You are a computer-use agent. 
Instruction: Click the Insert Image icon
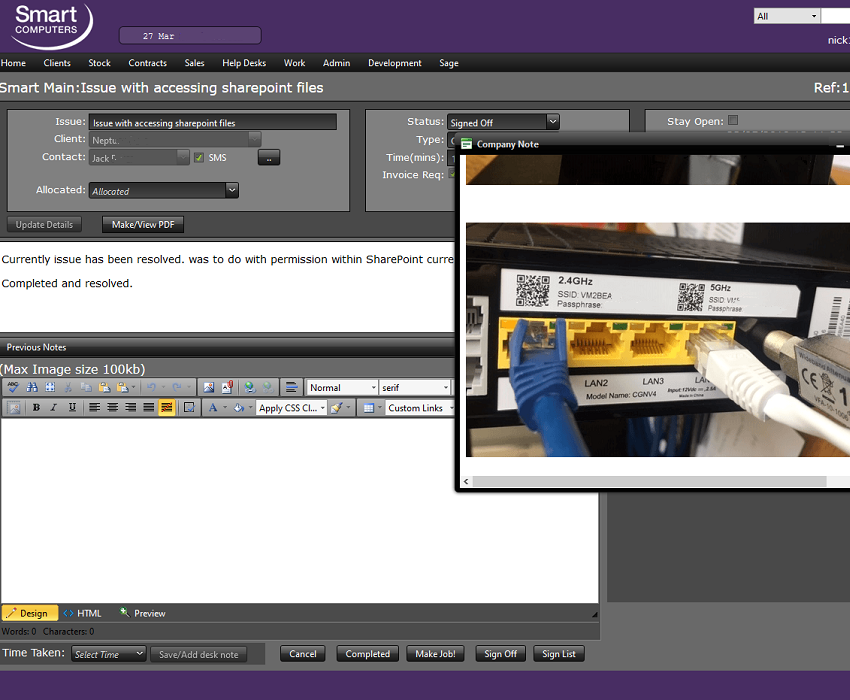click(208, 387)
